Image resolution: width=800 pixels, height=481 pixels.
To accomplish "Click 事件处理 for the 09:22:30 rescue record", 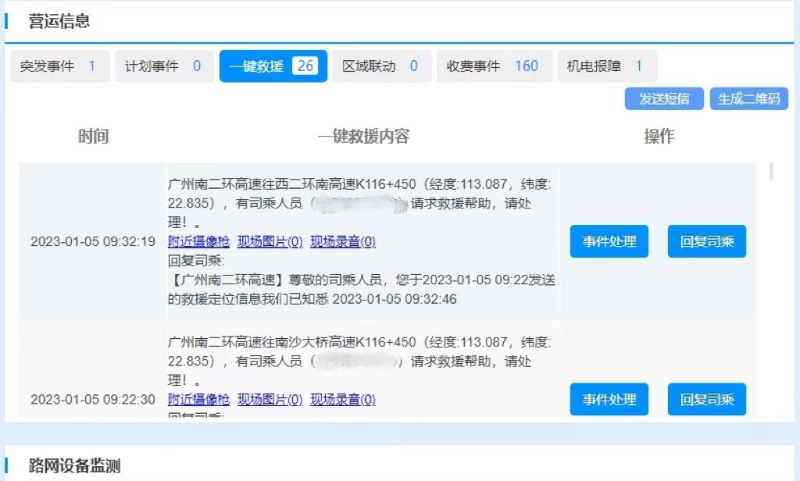I will coord(609,399).
